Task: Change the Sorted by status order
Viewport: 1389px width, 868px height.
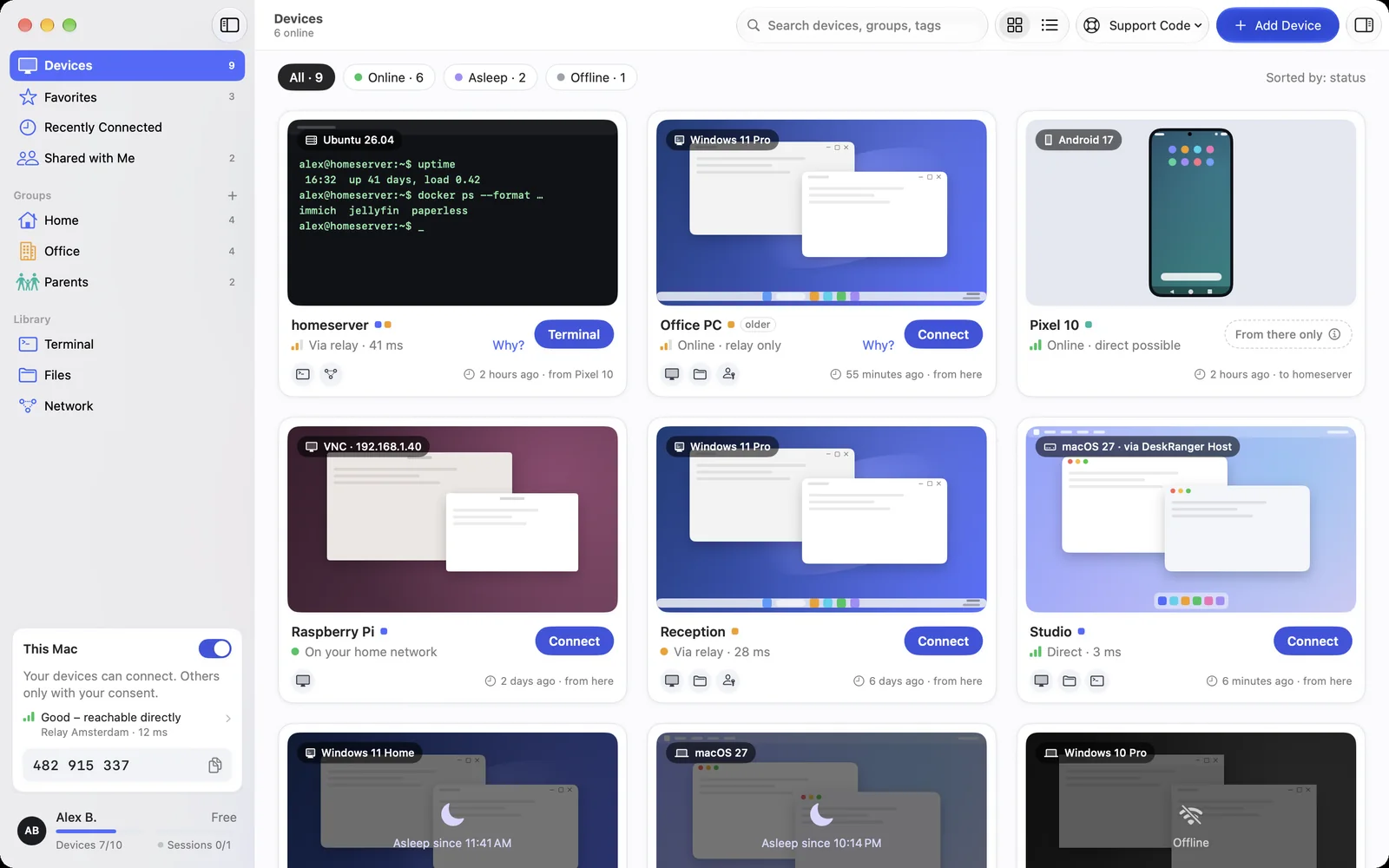Action: coord(1315,77)
